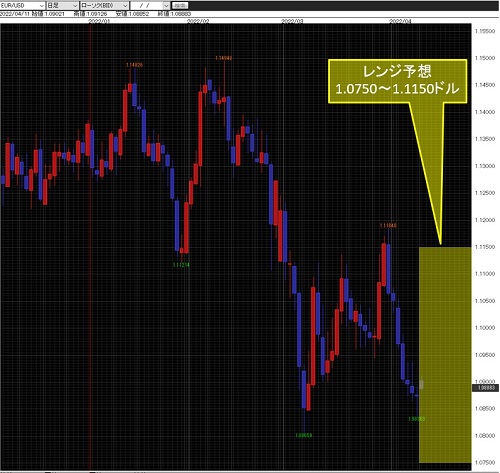The height and width of the screenshot is (473, 500).
Task: Click the 1.15000 price axis label
Action: coord(485,58)
